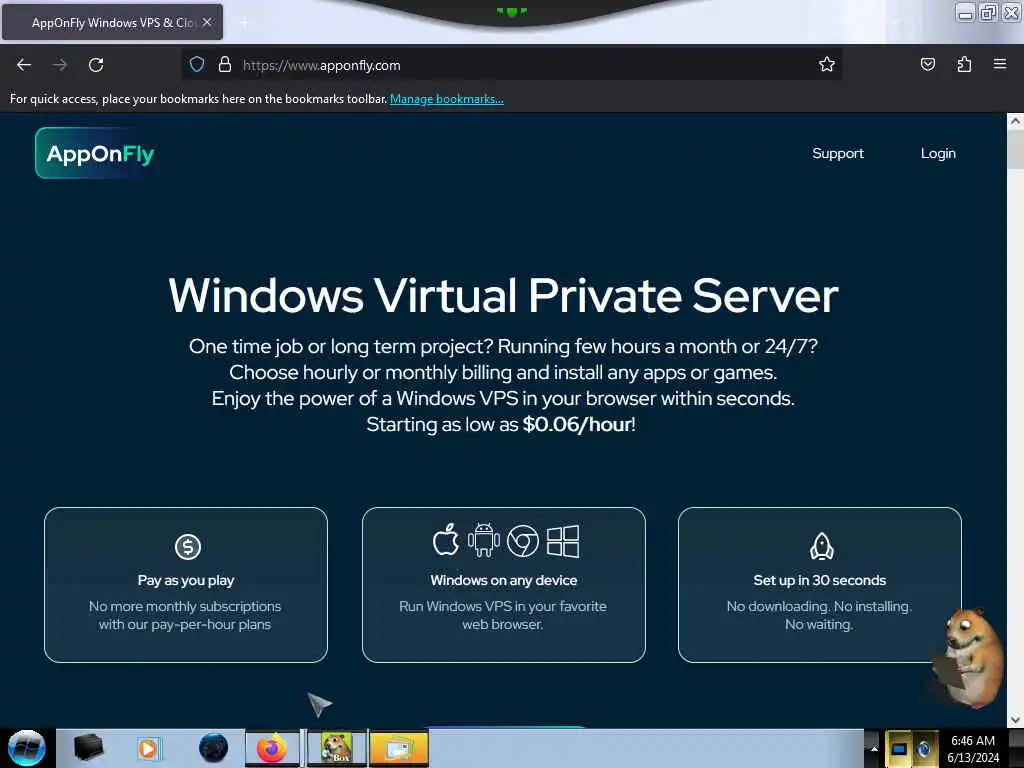Go back to the previous page
1024x768 pixels.
click(x=24, y=65)
